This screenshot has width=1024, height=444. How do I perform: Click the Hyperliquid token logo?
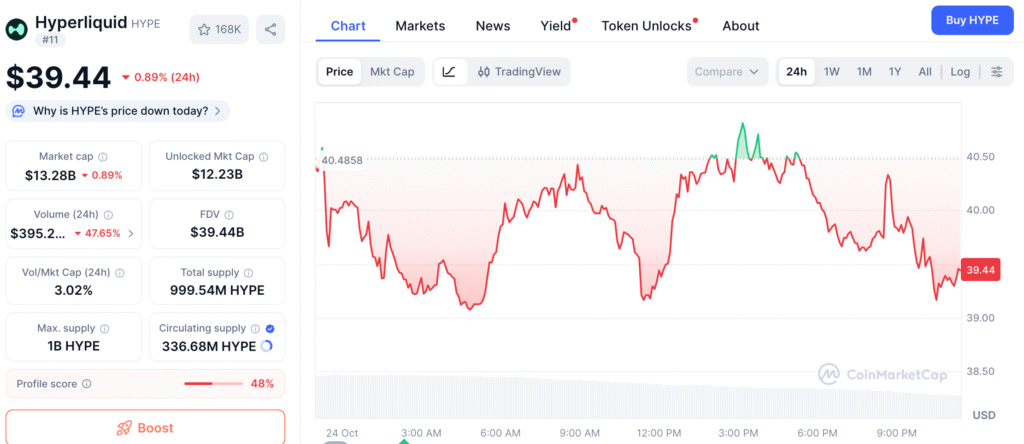point(16,28)
